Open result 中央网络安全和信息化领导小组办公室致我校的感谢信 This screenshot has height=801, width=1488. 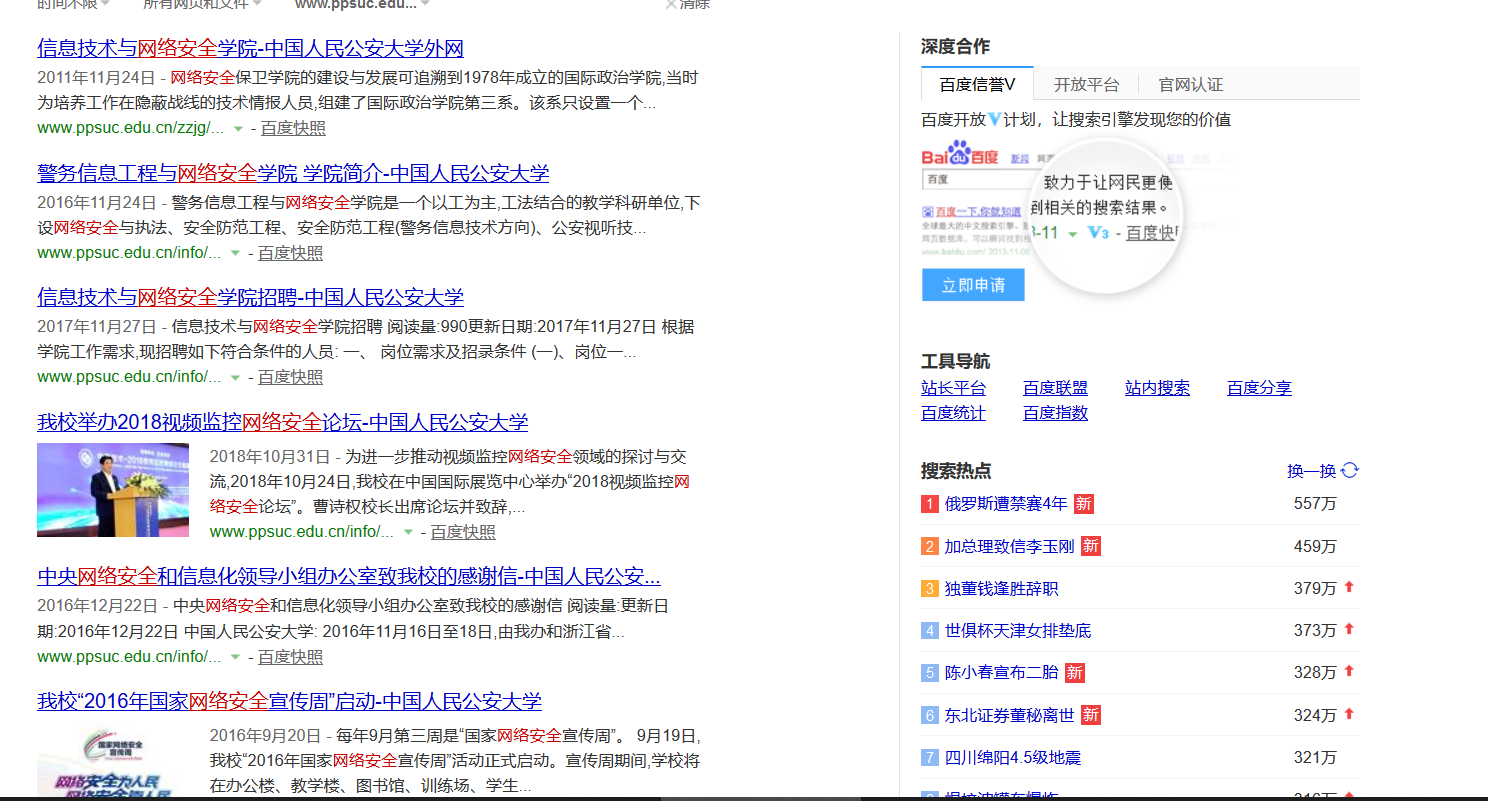(349, 577)
